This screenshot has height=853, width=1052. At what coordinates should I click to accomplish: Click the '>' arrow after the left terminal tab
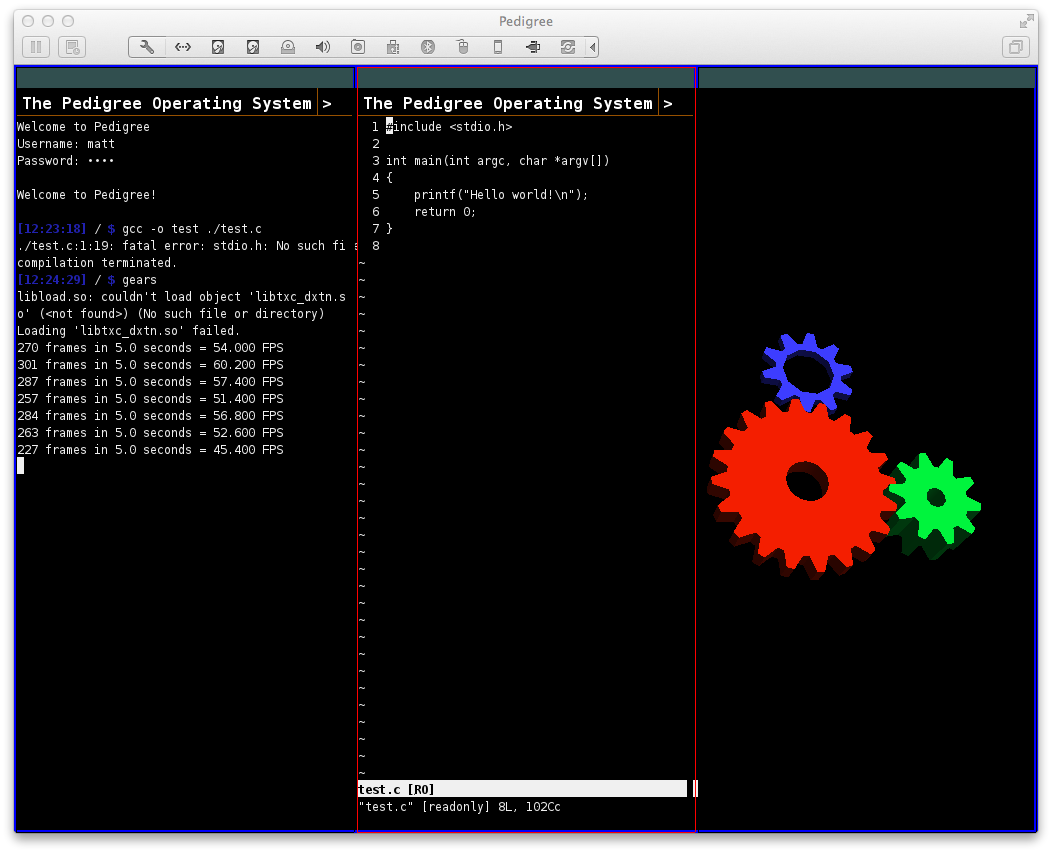pos(327,104)
